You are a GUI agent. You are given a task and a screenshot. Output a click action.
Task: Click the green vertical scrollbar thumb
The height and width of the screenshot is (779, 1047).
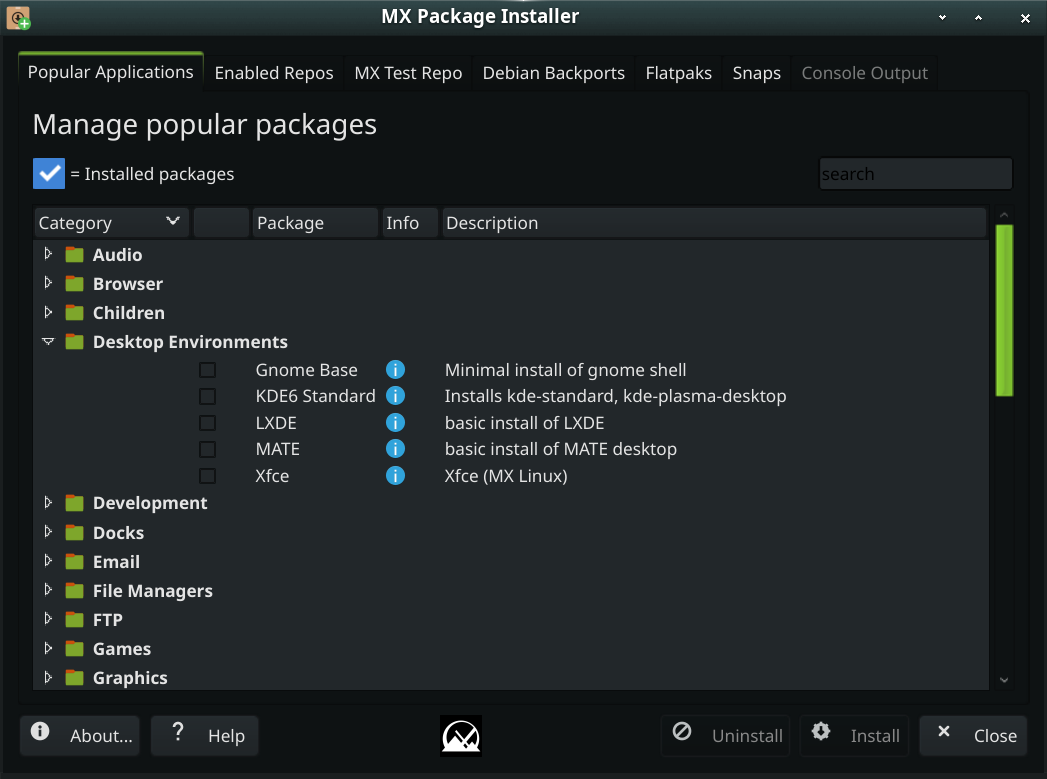(1004, 310)
